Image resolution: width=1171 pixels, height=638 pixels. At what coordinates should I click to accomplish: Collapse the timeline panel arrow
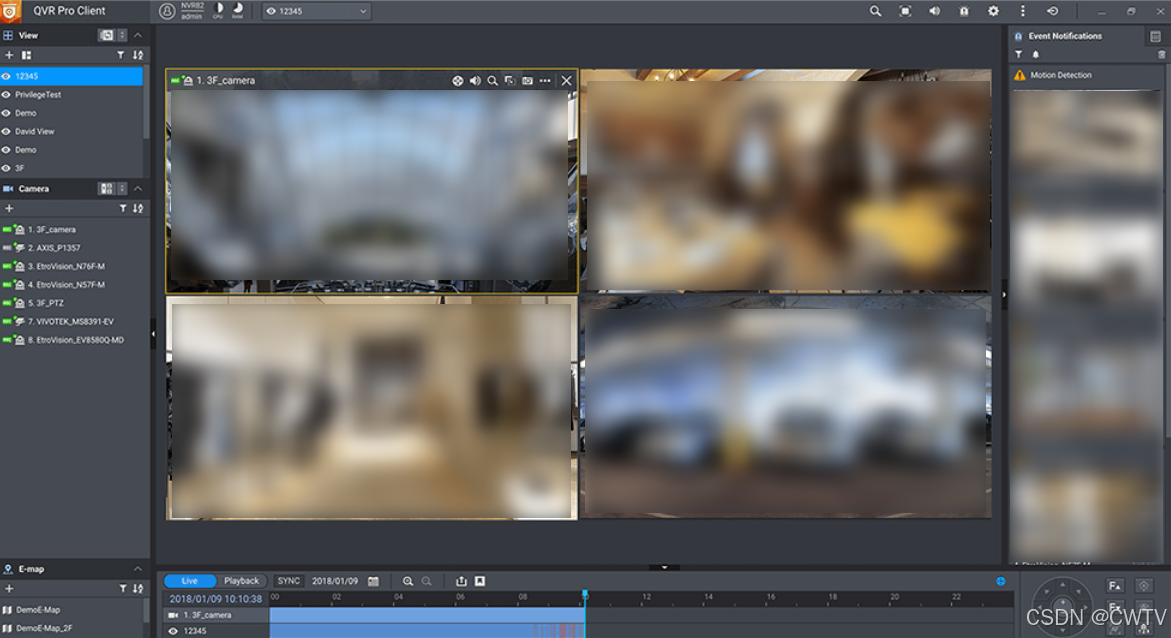pyautogui.click(x=664, y=568)
